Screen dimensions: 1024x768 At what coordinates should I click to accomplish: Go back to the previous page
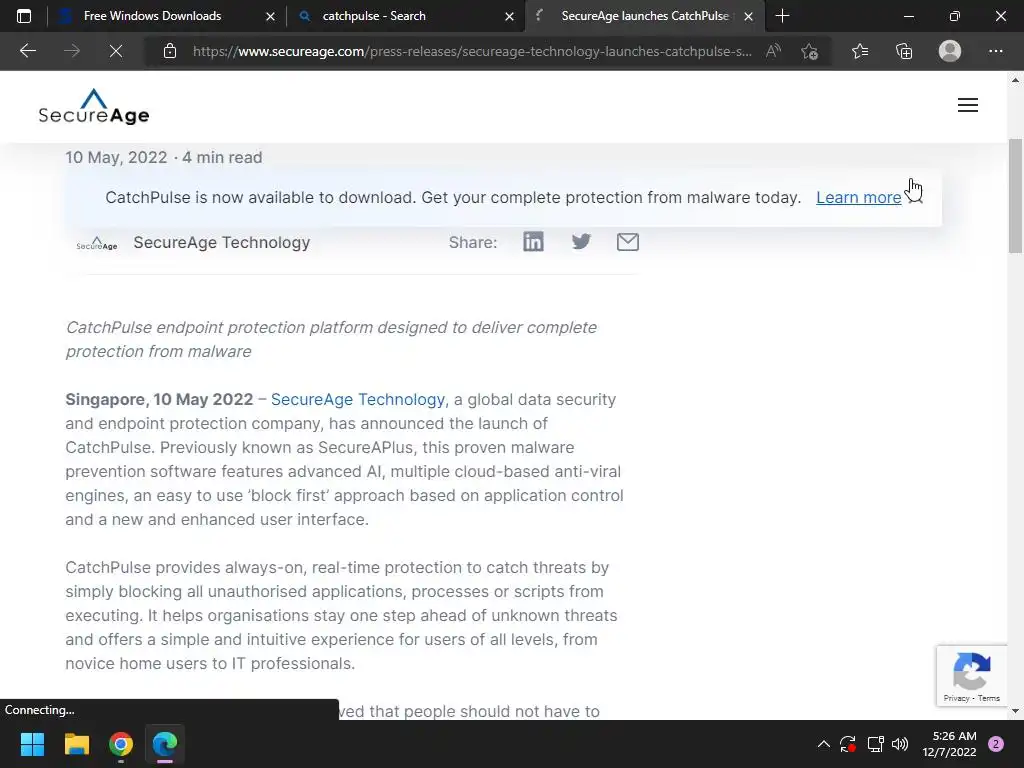point(28,51)
